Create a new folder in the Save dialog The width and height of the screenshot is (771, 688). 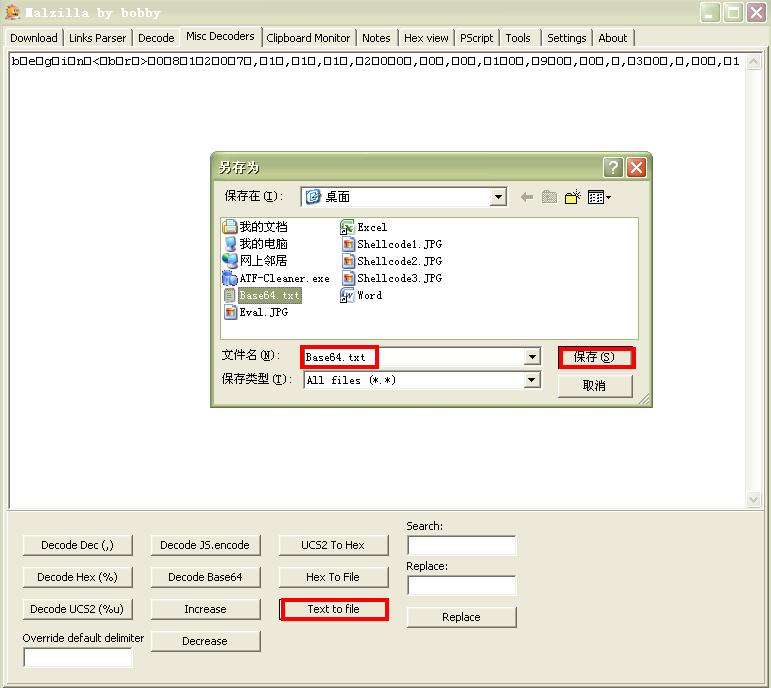[573, 197]
